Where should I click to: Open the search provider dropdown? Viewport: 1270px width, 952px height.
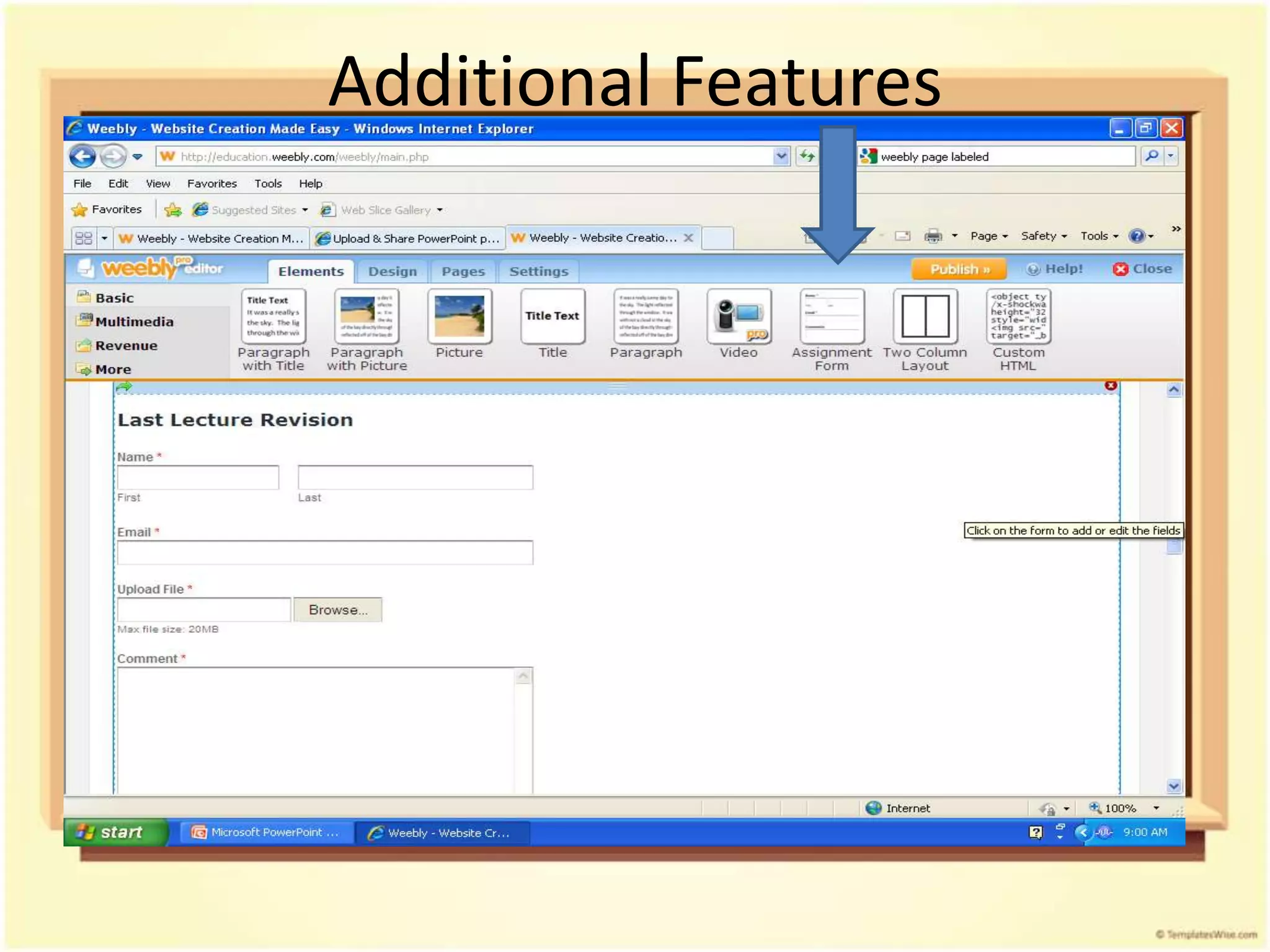(x=1171, y=156)
